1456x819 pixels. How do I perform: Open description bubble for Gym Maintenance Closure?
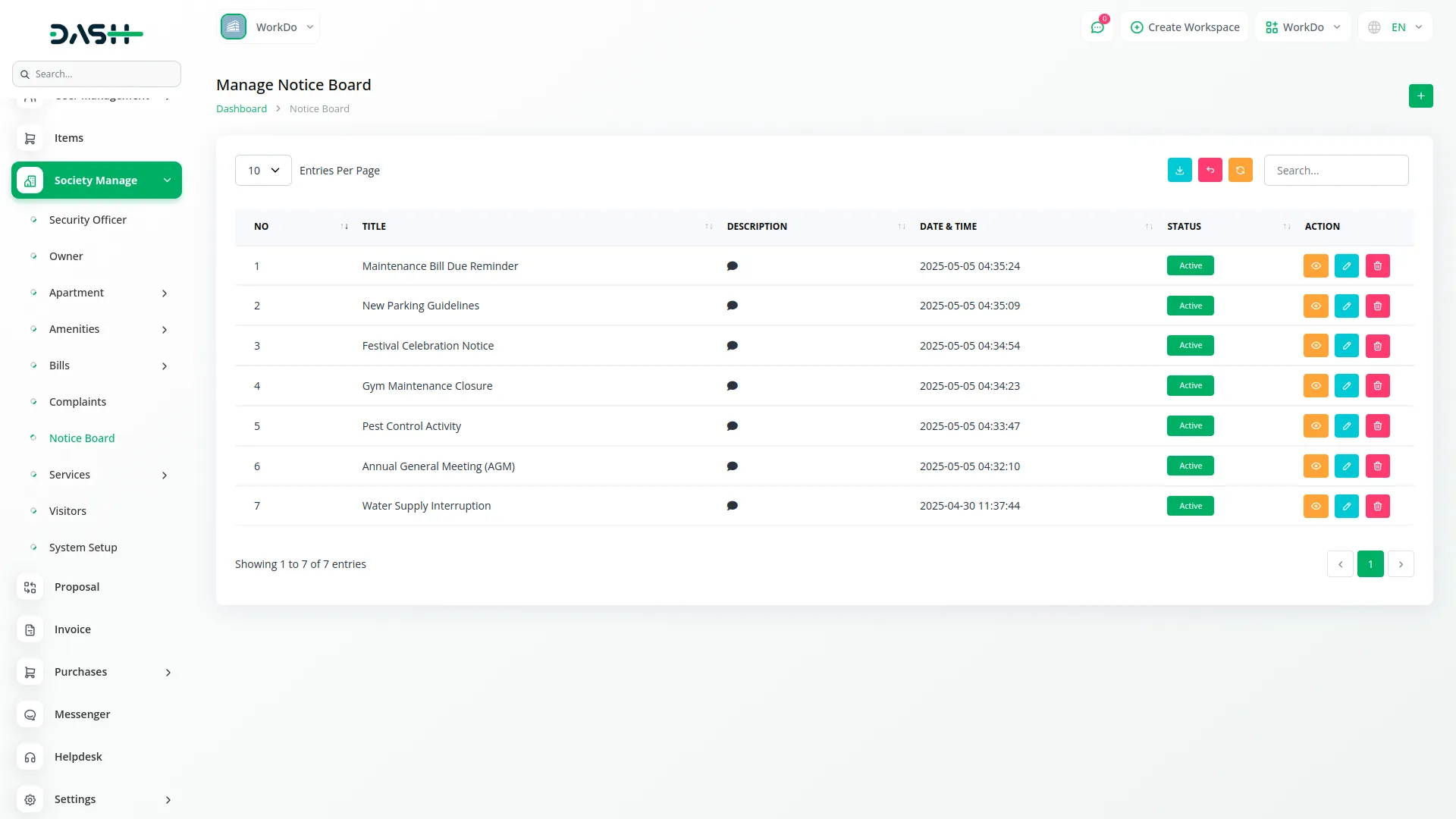coord(732,386)
